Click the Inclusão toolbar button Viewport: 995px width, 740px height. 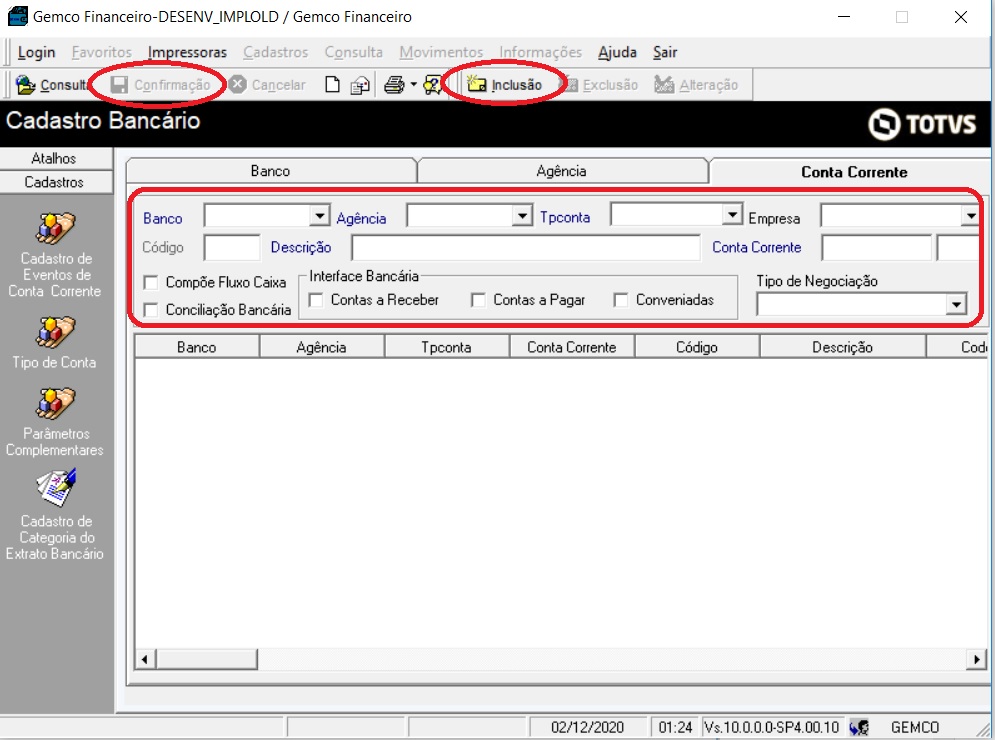pyautogui.click(x=504, y=84)
